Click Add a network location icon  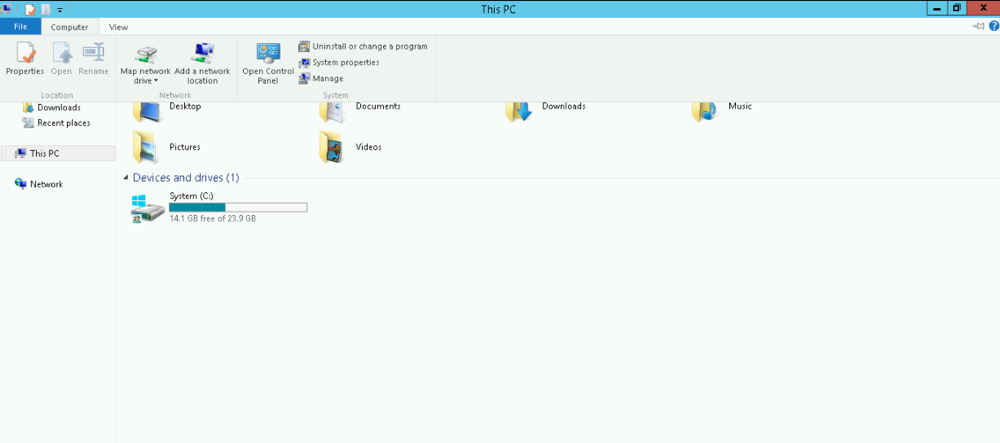click(x=202, y=53)
